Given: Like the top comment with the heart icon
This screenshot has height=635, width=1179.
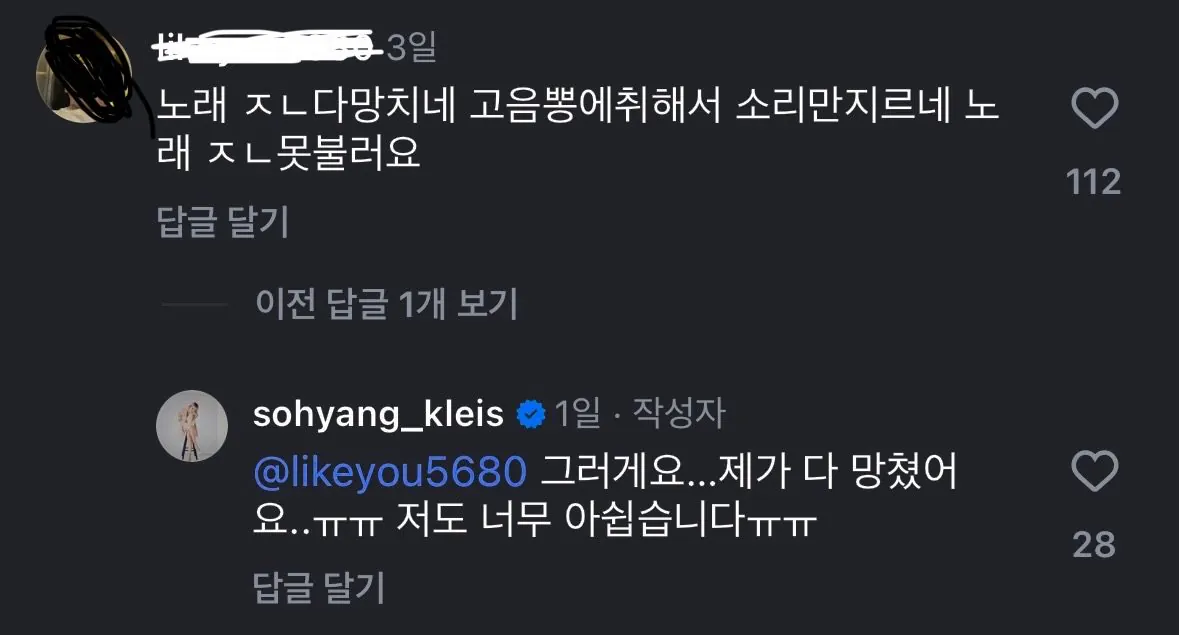Looking at the screenshot, I should (x=1093, y=108).
